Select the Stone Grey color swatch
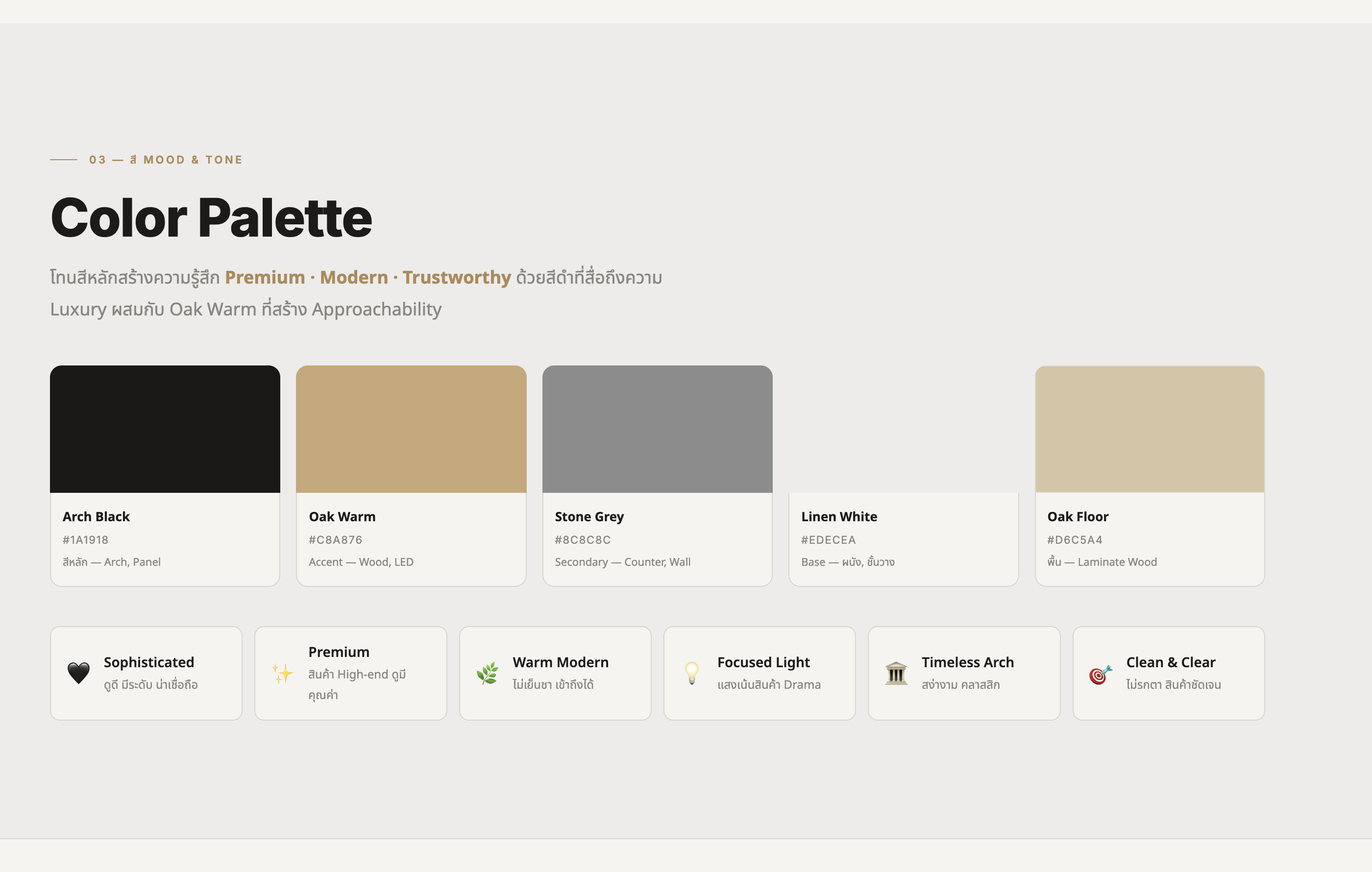Viewport: 1372px width, 872px height. [x=657, y=429]
